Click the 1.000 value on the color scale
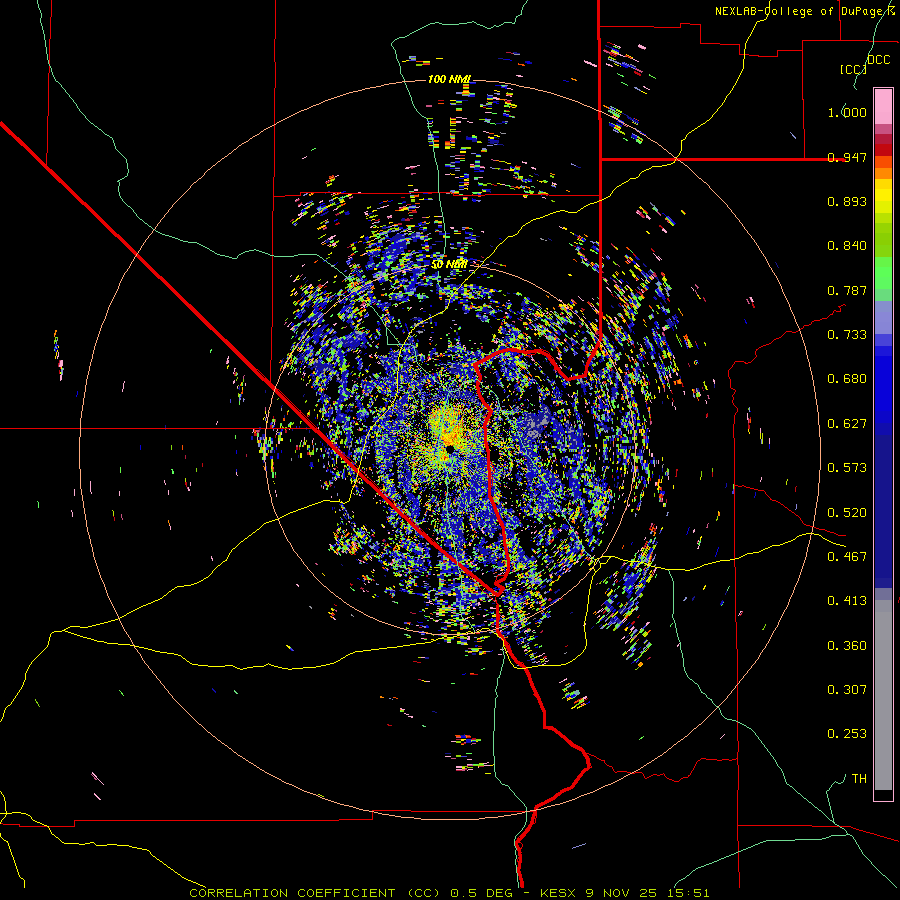 [847, 112]
